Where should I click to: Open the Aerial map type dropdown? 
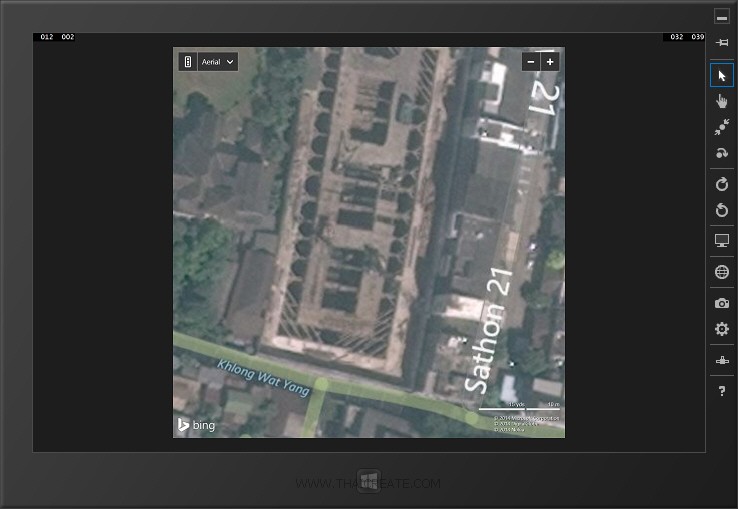pyautogui.click(x=217, y=62)
